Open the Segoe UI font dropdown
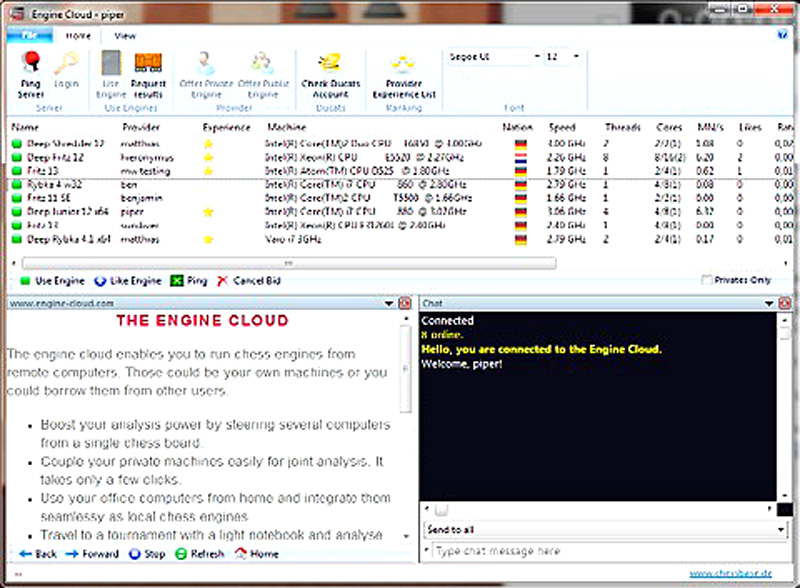Image resolution: width=800 pixels, height=588 pixels. [537, 56]
